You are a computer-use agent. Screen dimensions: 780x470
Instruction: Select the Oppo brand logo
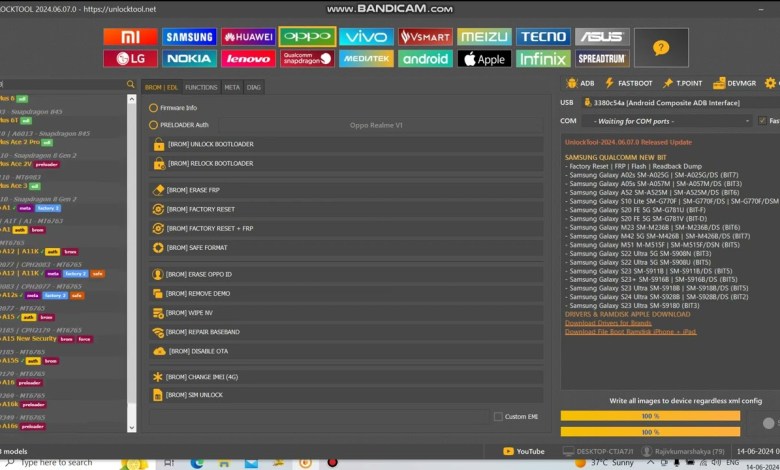pos(307,37)
